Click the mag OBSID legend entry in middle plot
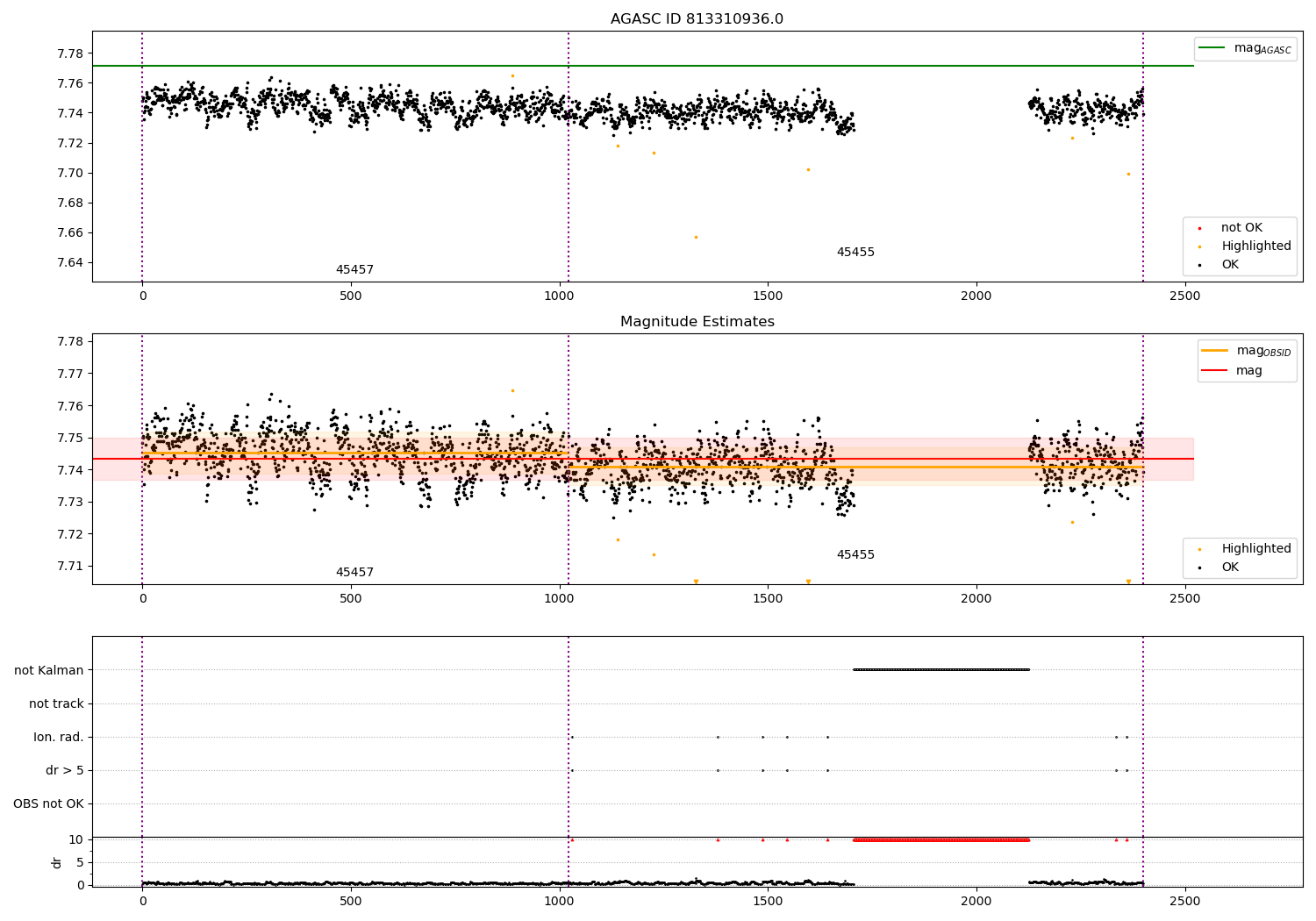 (x=1247, y=351)
